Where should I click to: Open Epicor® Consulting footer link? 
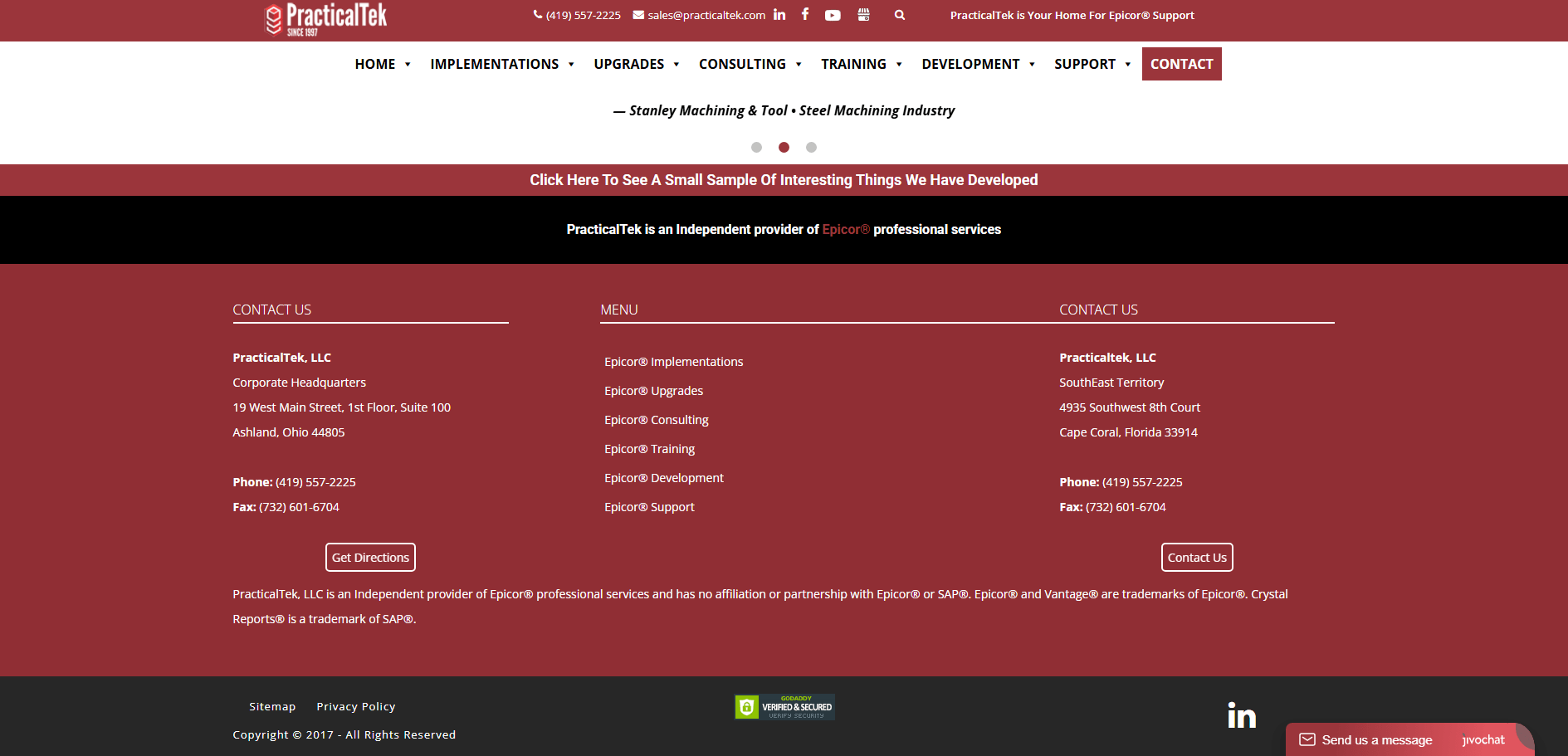tap(657, 420)
